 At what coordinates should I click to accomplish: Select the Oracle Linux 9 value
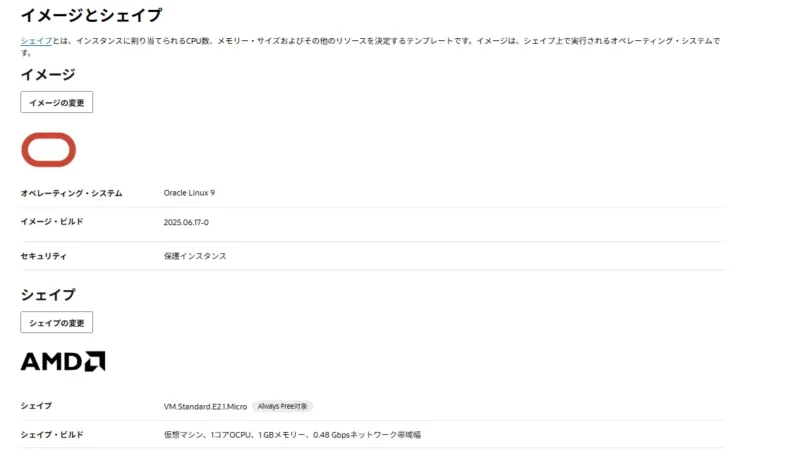coord(189,193)
